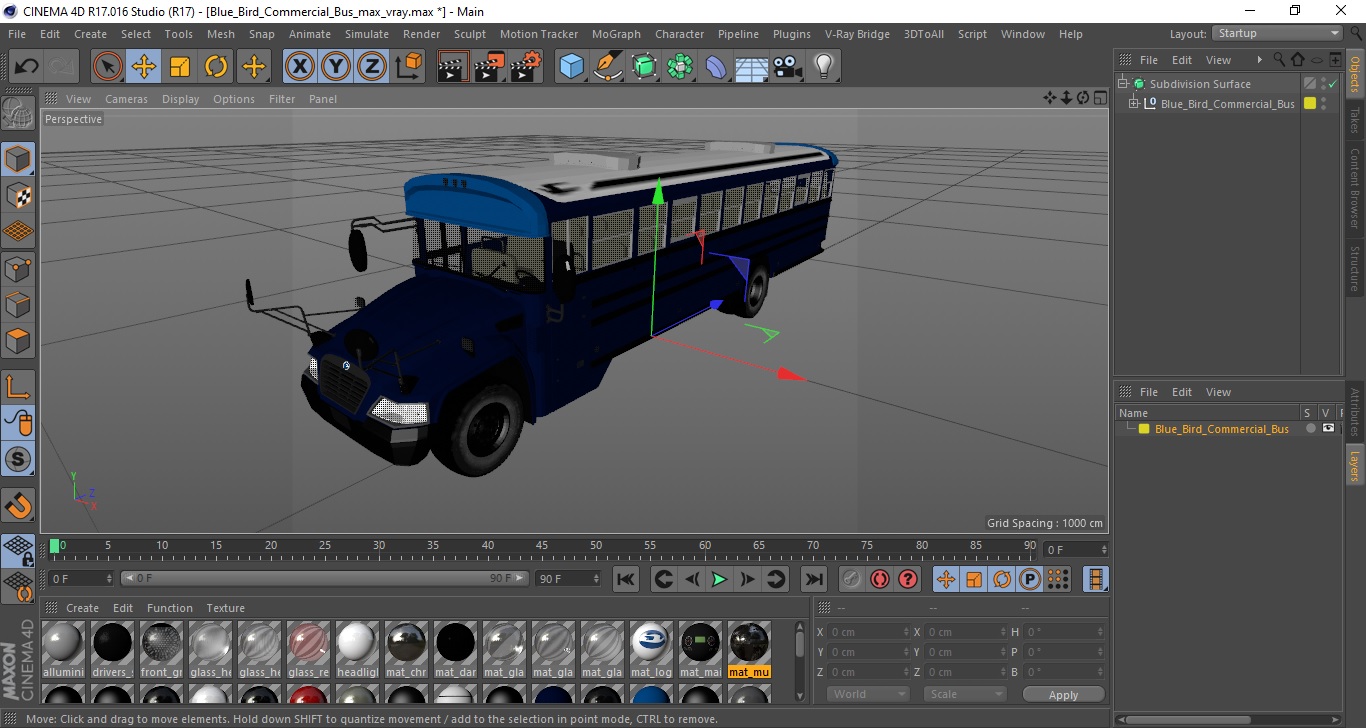Open Edit Render Settings gear clapperboard

click(x=526, y=67)
